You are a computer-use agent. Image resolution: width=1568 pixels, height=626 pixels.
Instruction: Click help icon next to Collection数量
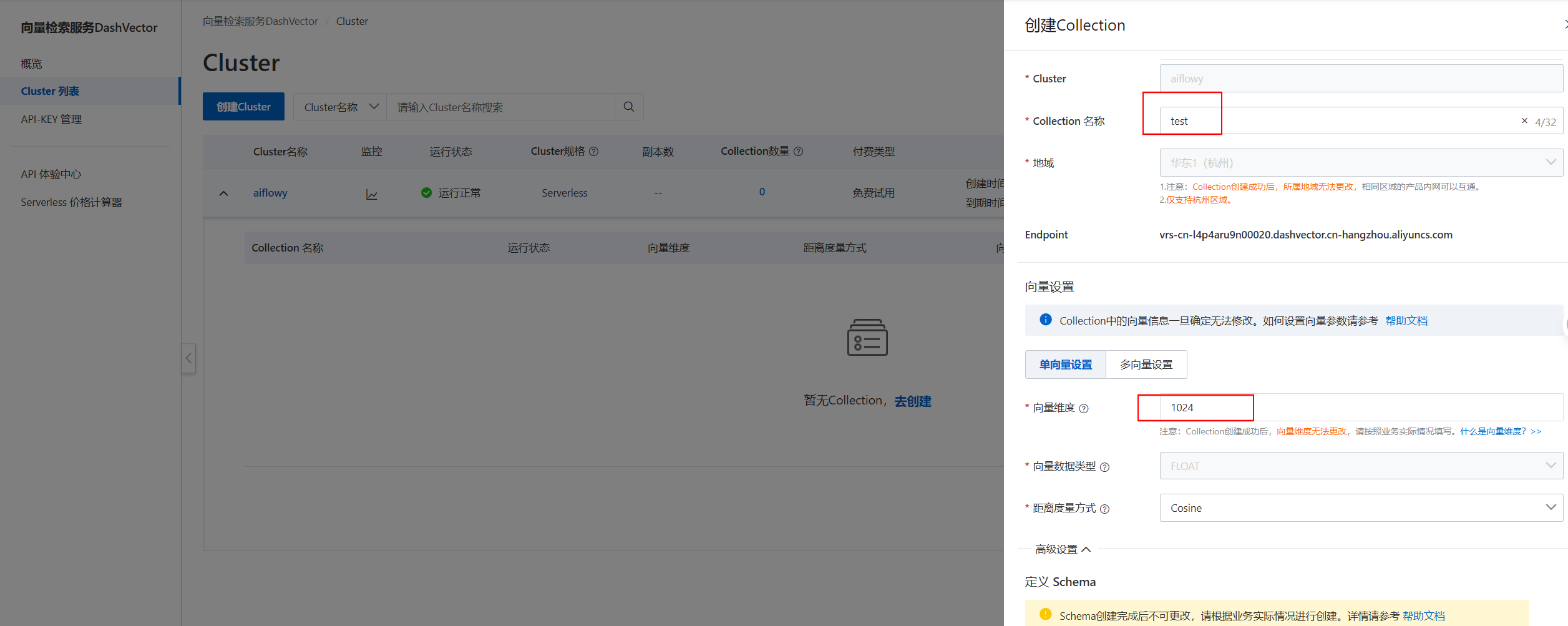coord(798,152)
